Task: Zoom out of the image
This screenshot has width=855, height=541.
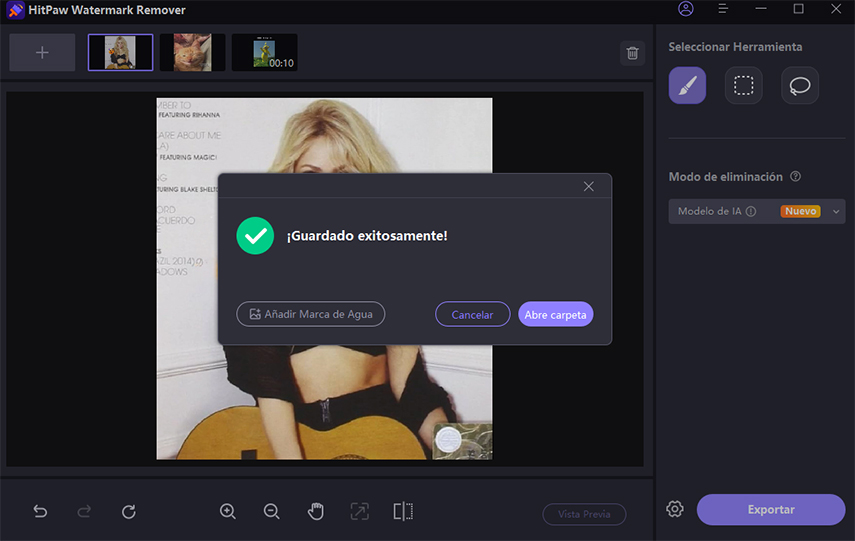Action: click(x=272, y=511)
